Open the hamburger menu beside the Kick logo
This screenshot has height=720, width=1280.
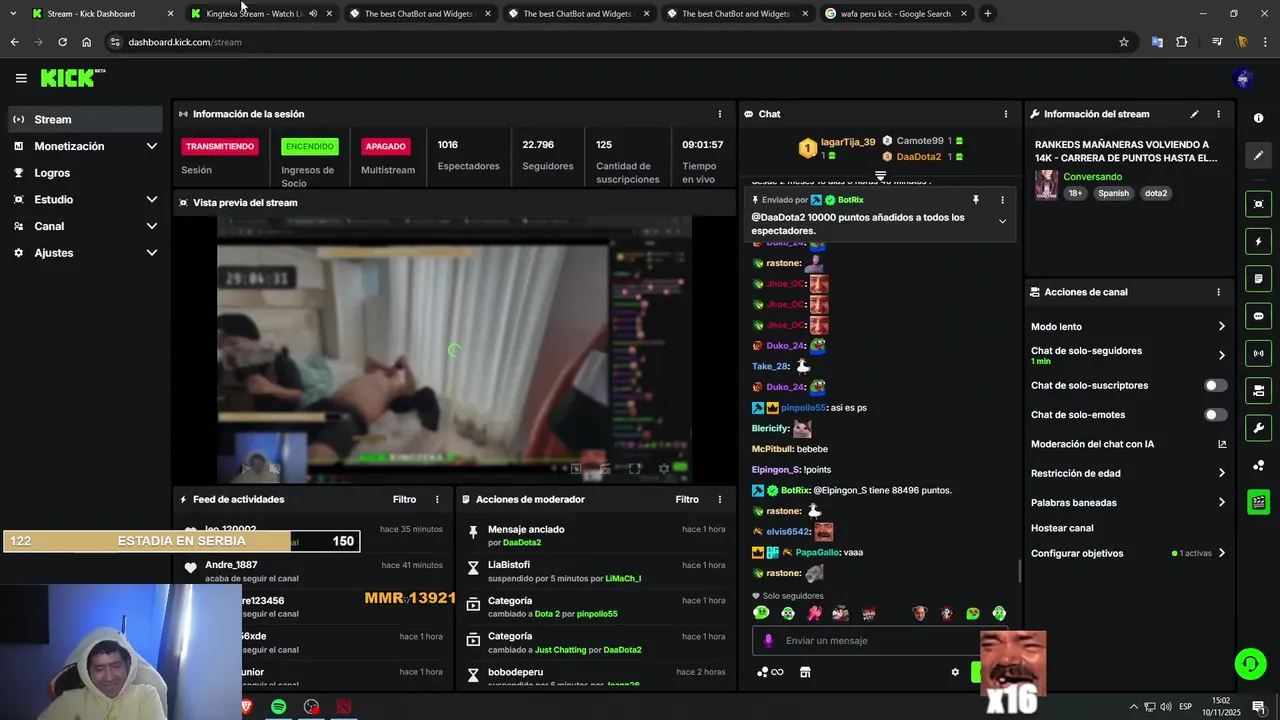click(21, 78)
